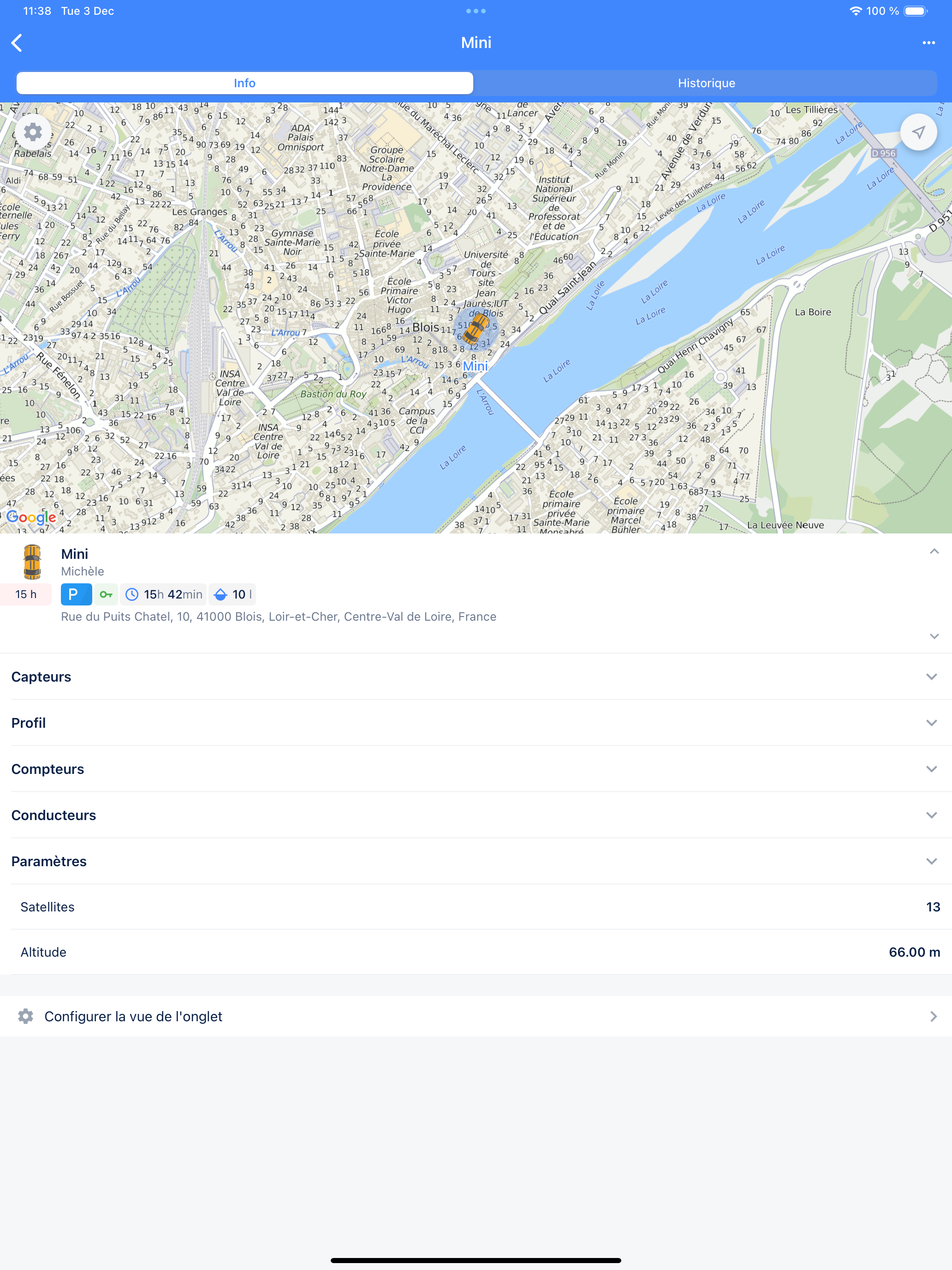Tap the Rue du Puits Chatel address
This screenshot has width=952, height=1270.
click(x=278, y=617)
